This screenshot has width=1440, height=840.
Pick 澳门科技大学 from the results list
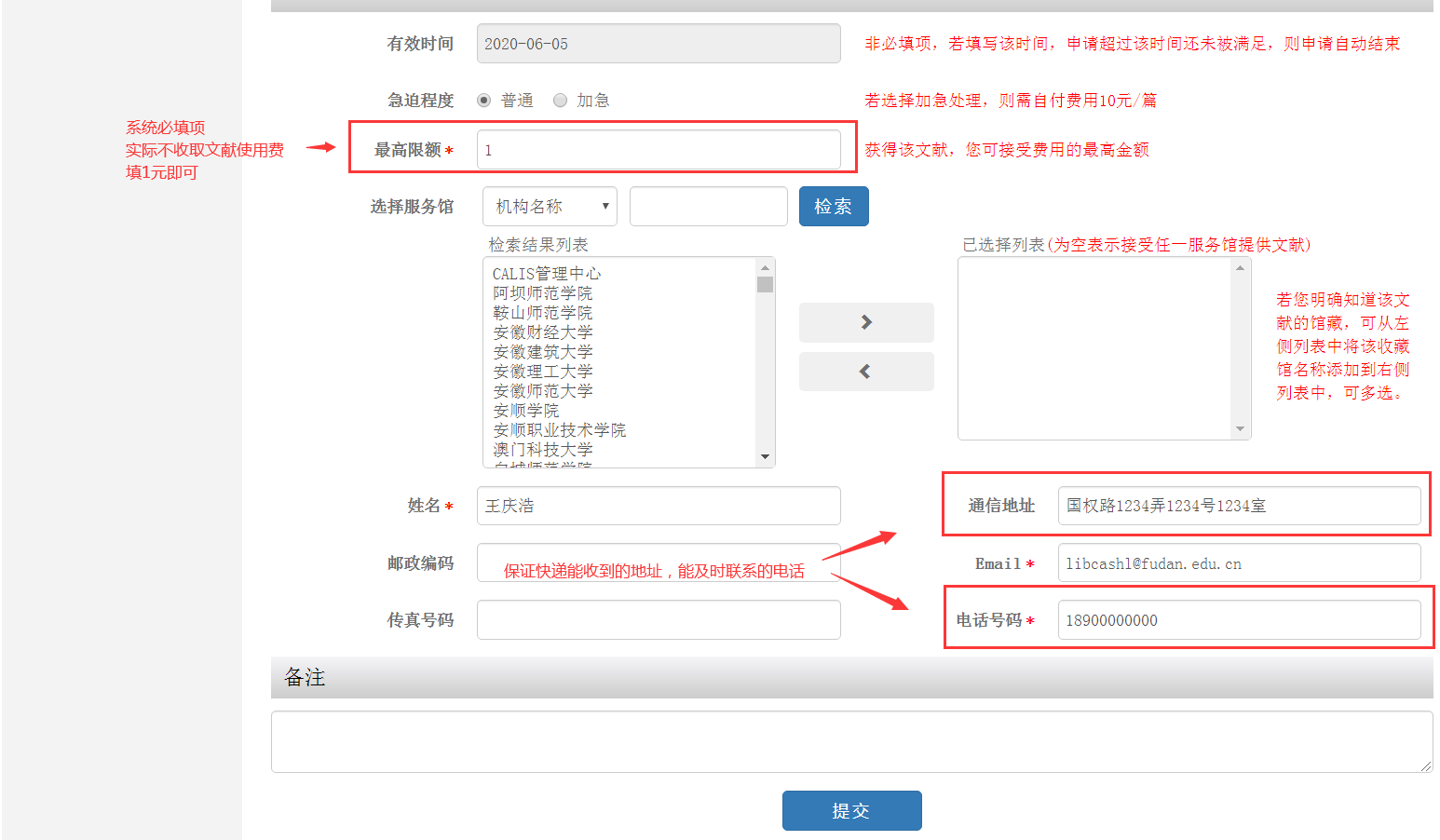pyautogui.click(x=543, y=450)
